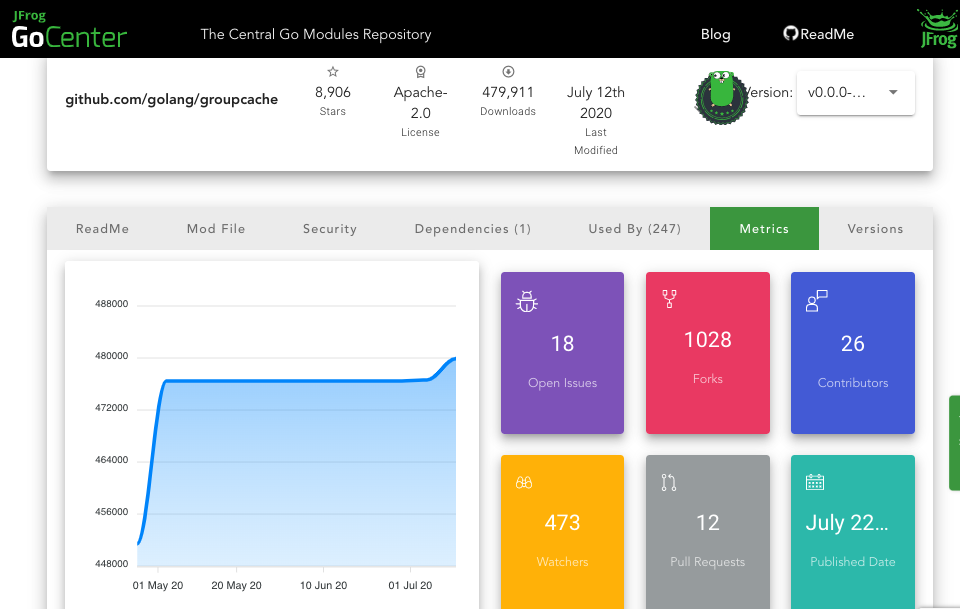The height and width of the screenshot is (609, 960).
Task: Click the pull request icon on gray card
Action: point(669,482)
